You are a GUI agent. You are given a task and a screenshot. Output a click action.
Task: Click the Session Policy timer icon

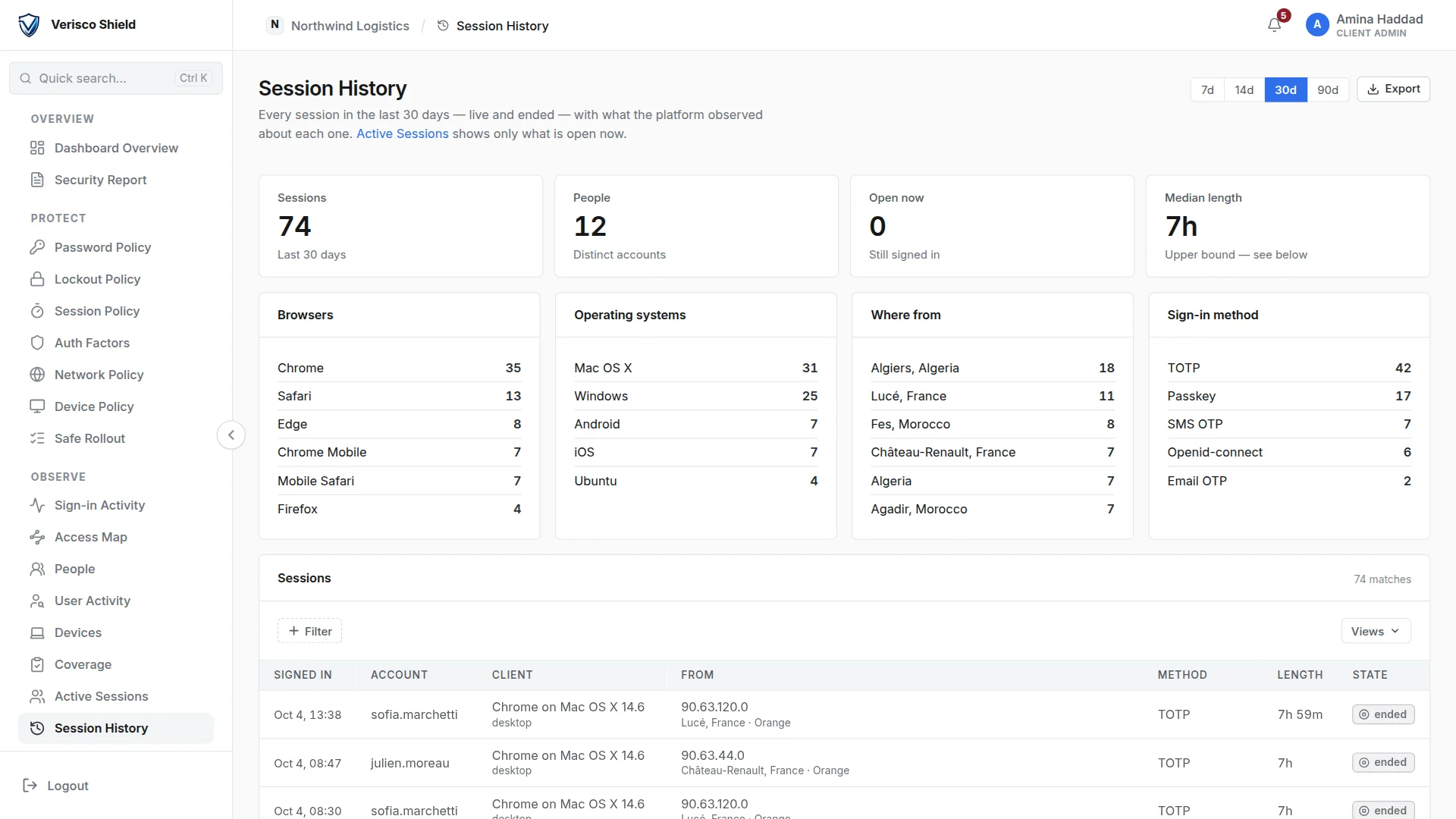37,311
